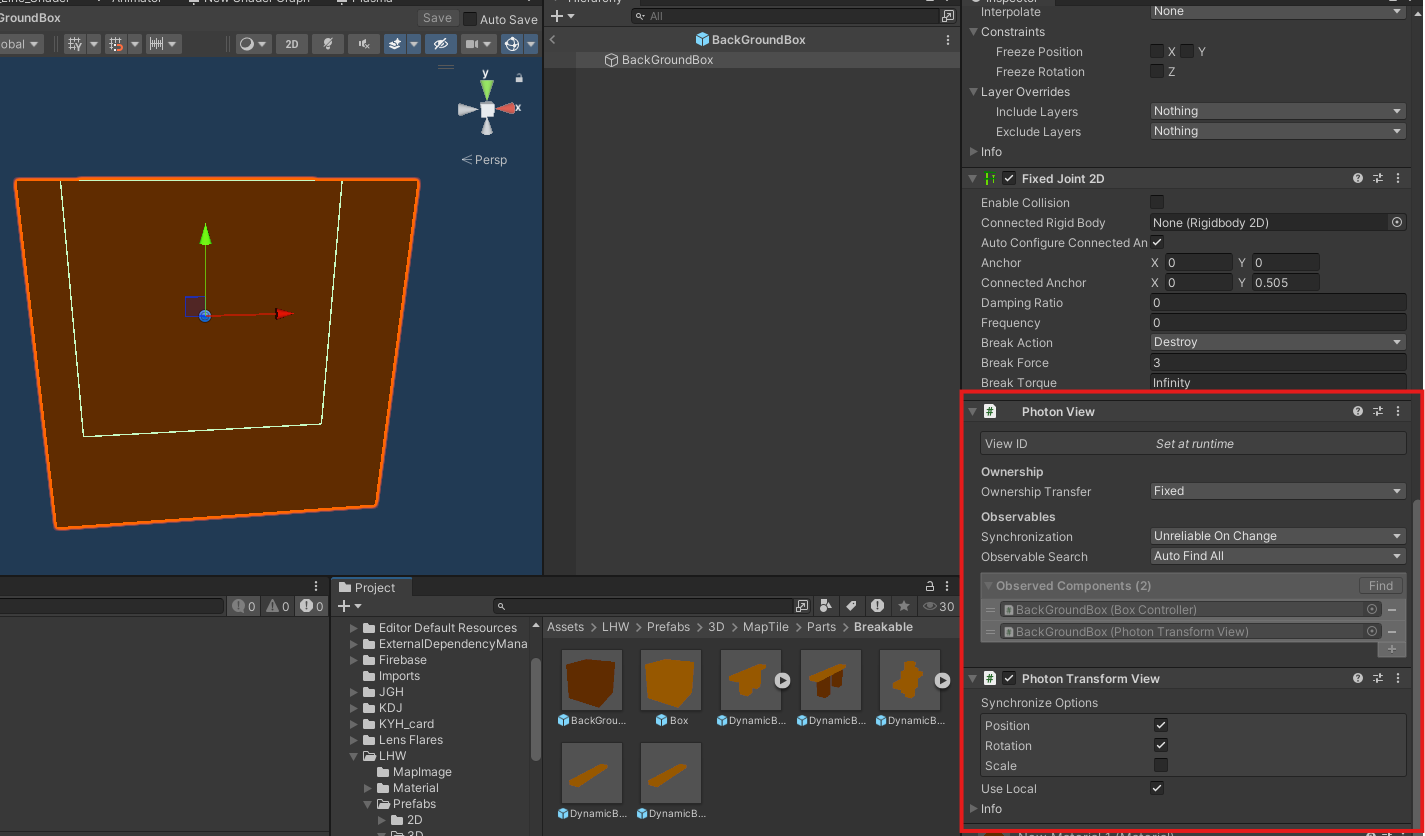Go back from prefab stage arrow

(x=553, y=40)
